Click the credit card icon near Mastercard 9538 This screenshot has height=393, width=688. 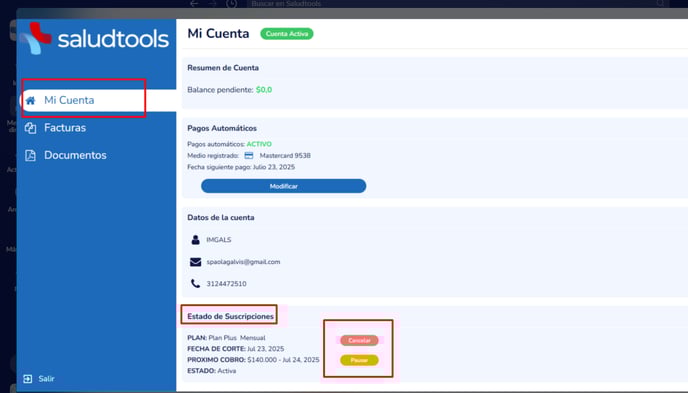[x=249, y=155]
